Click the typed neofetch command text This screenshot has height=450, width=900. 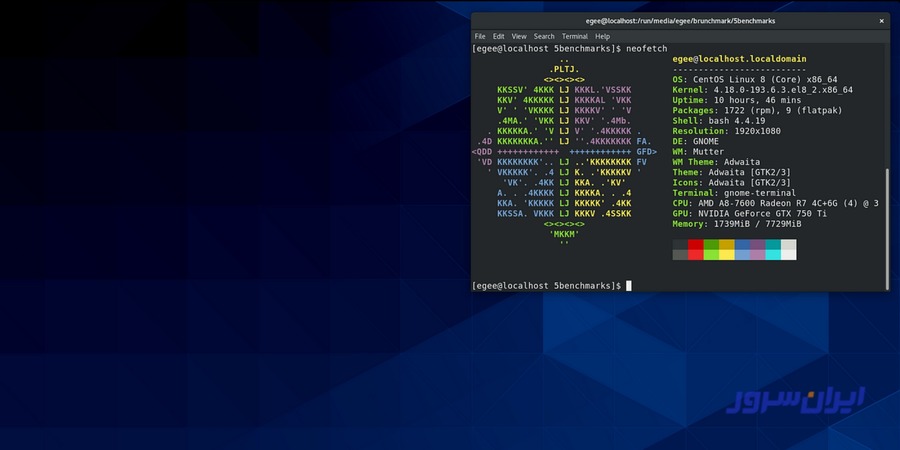[646, 48]
